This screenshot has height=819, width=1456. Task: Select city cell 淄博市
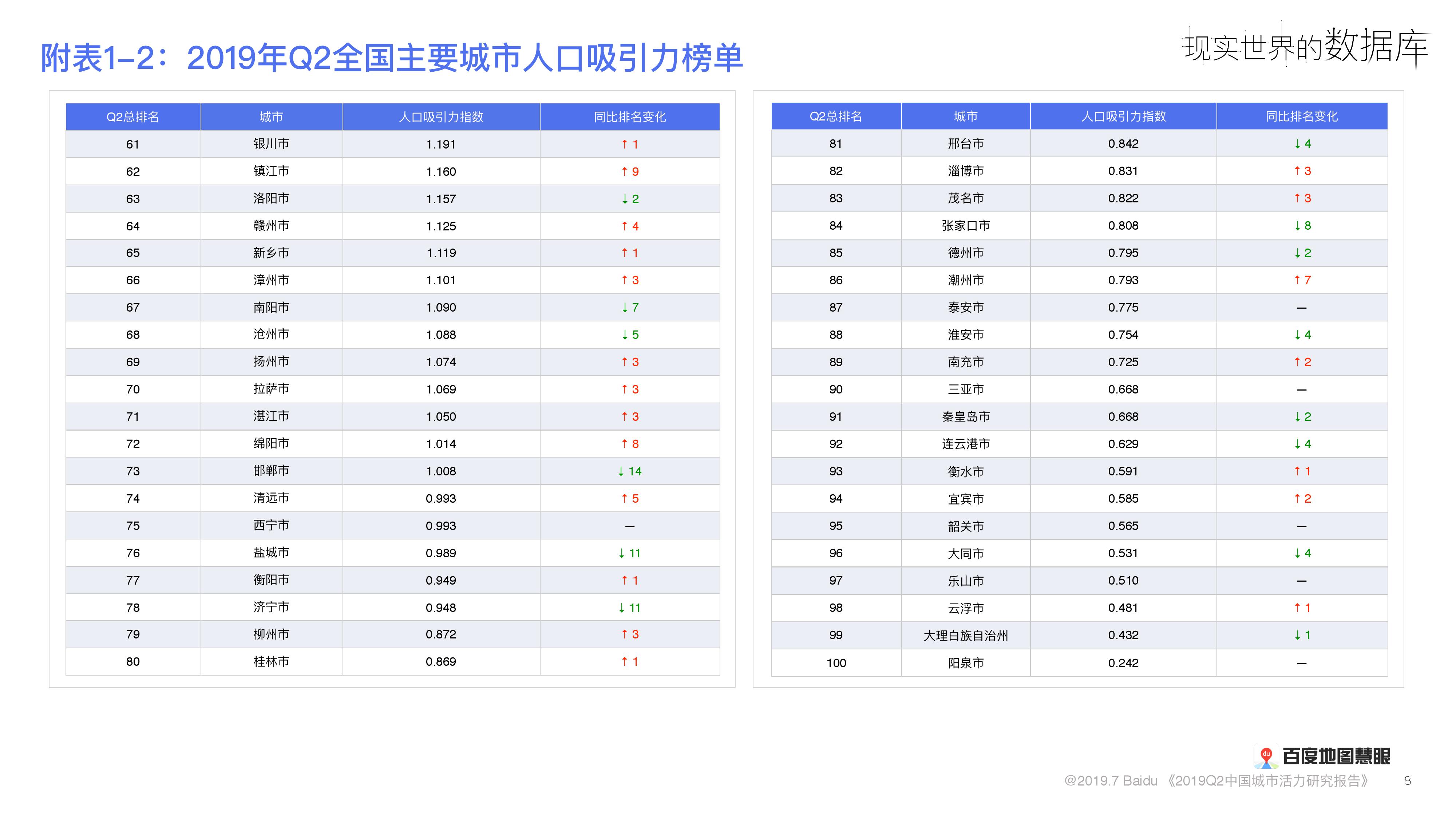tap(965, 171)
